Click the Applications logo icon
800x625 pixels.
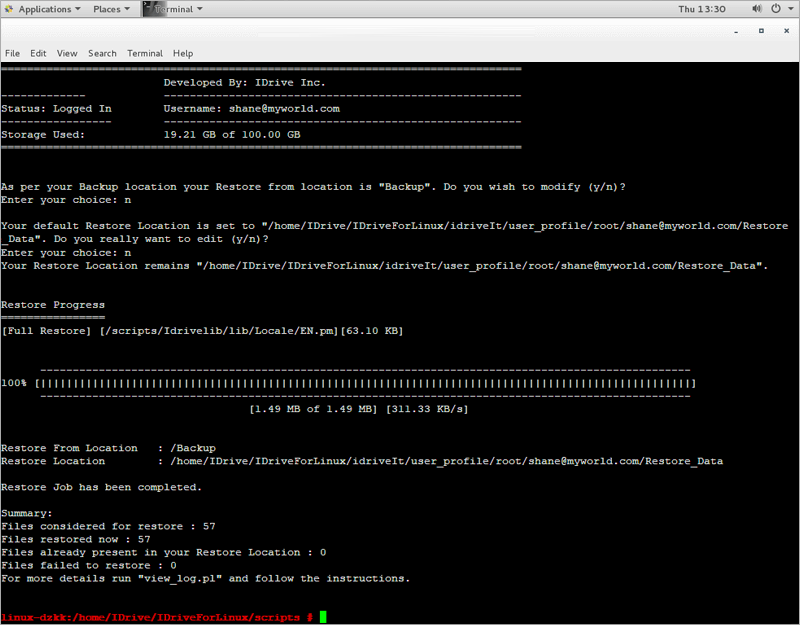click(9, 9)
